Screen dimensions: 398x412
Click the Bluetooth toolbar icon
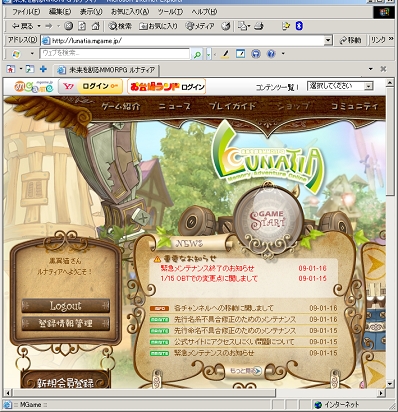(299, 26)
